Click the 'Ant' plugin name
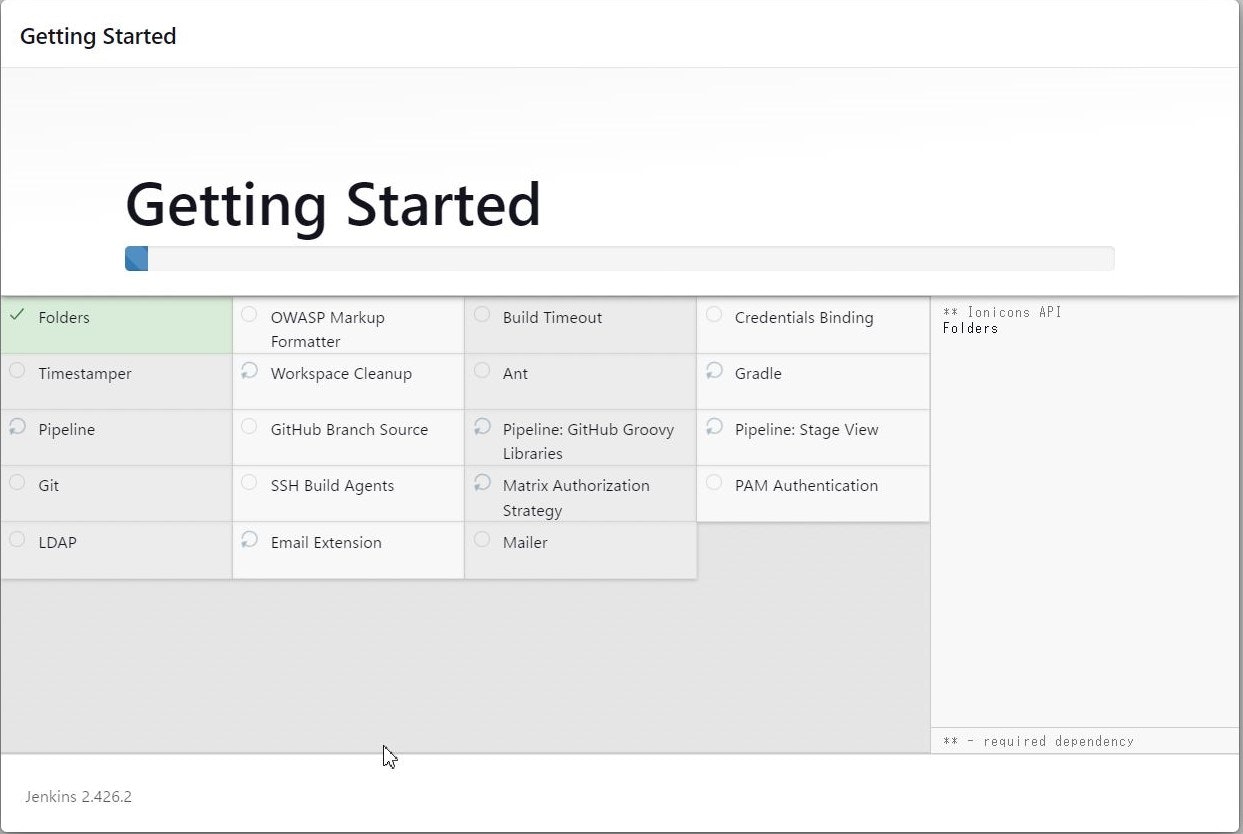 (x=515, y=373)
